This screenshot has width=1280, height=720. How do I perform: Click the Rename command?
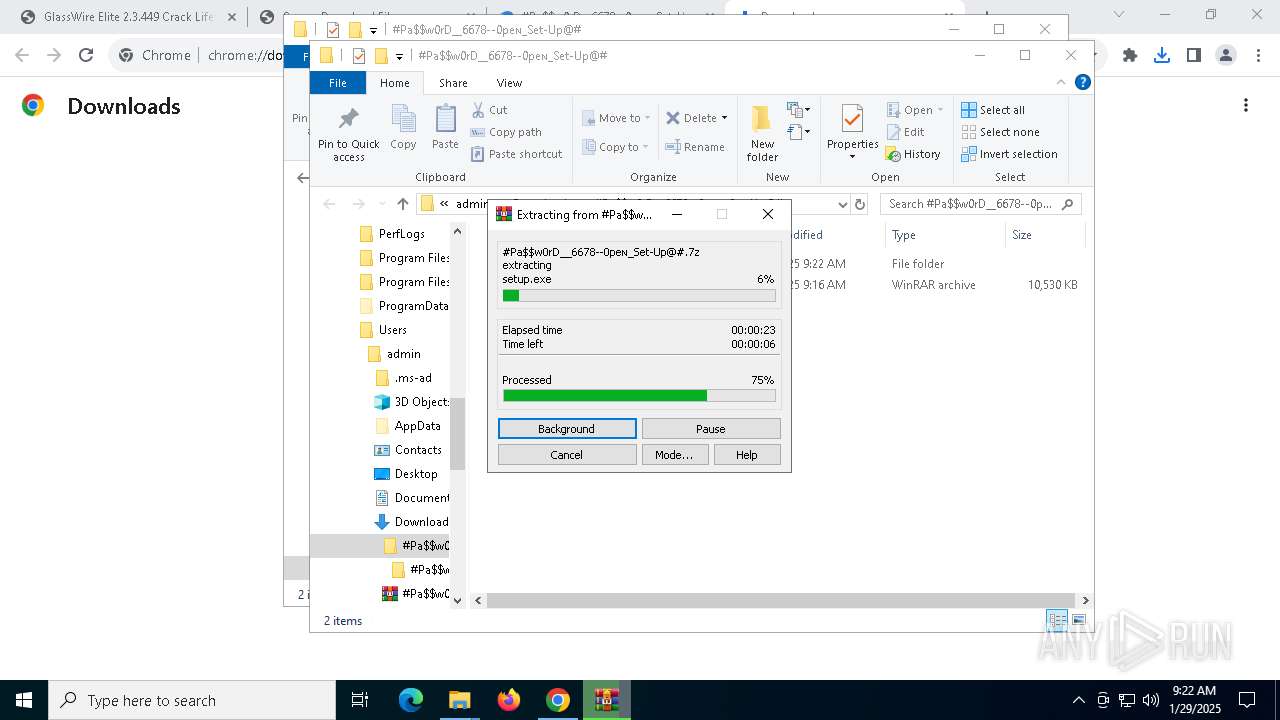click(x=695, y=147)
